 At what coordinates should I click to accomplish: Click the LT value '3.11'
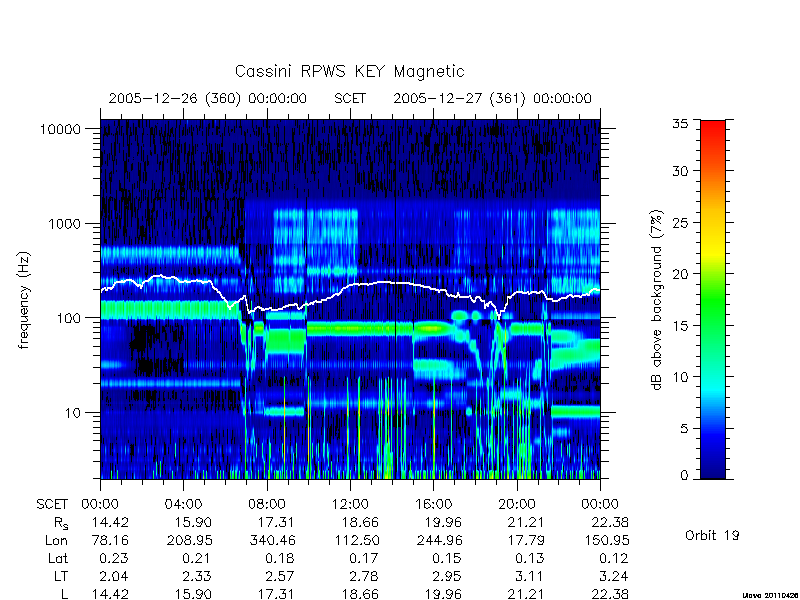pos(531,576)
